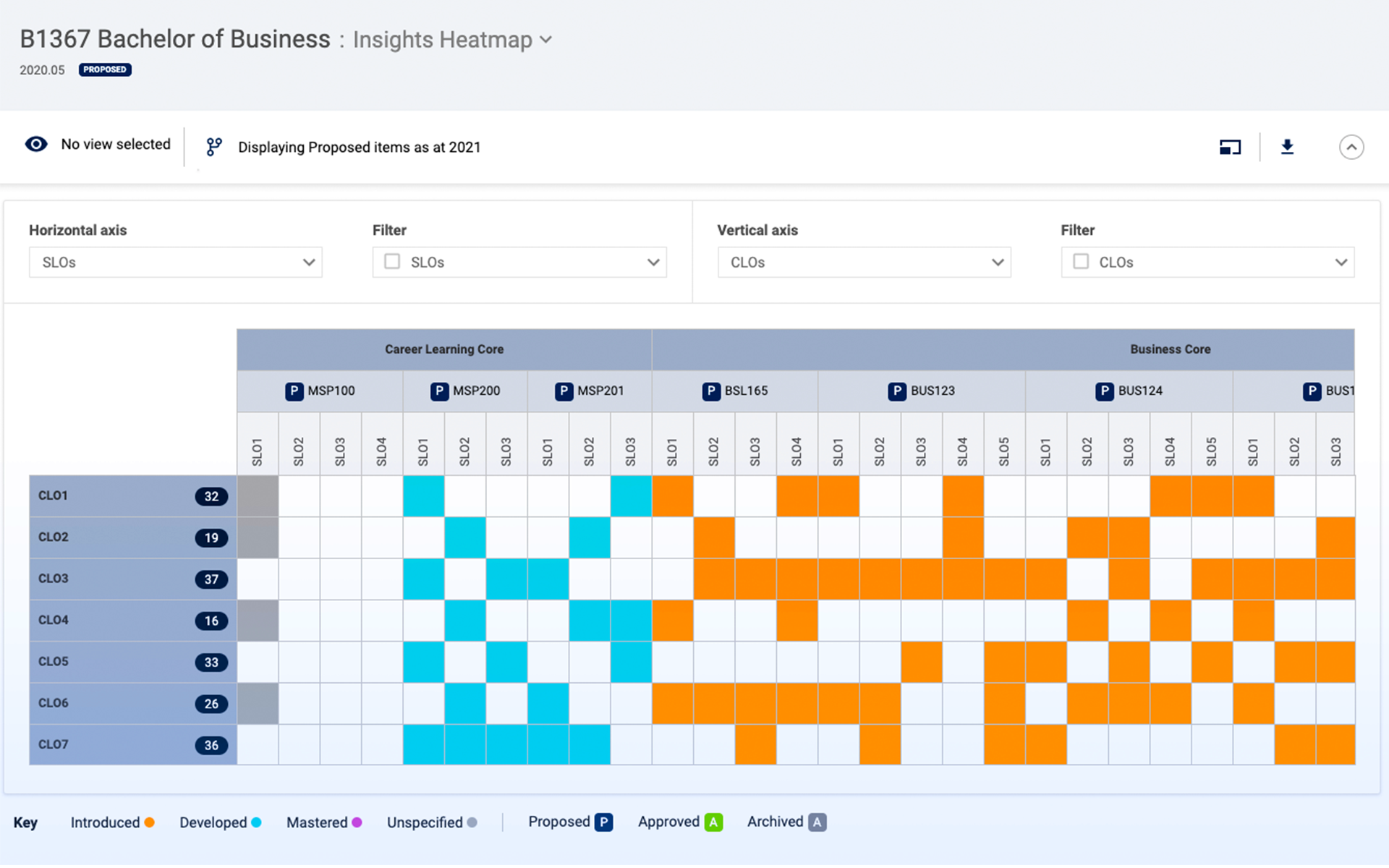Click the eye icon for view selection
Viewport: 1389px width, 868px height.
click(36, 144)
